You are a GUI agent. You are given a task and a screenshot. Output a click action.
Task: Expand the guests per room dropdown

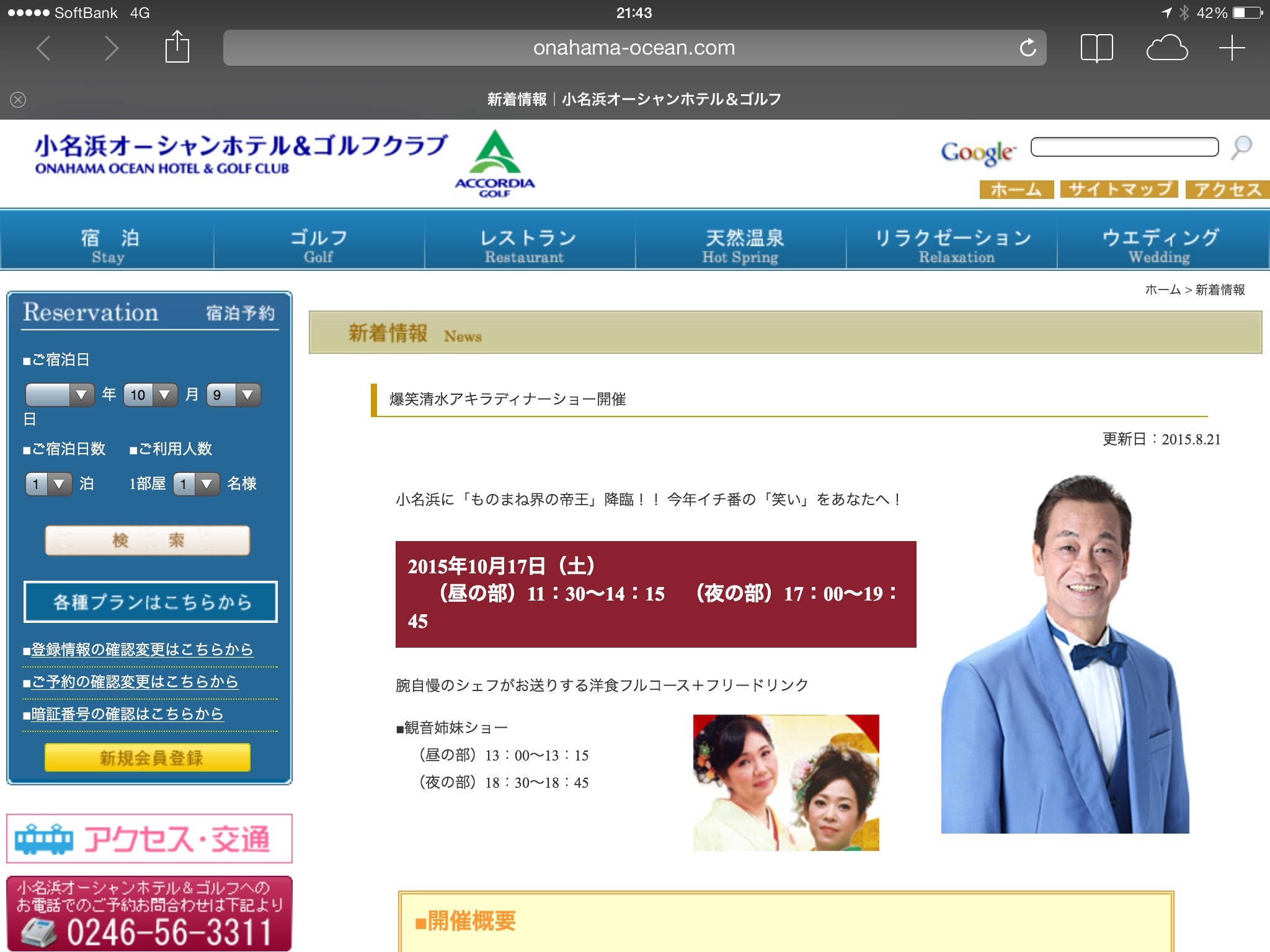tap(196, 484)
